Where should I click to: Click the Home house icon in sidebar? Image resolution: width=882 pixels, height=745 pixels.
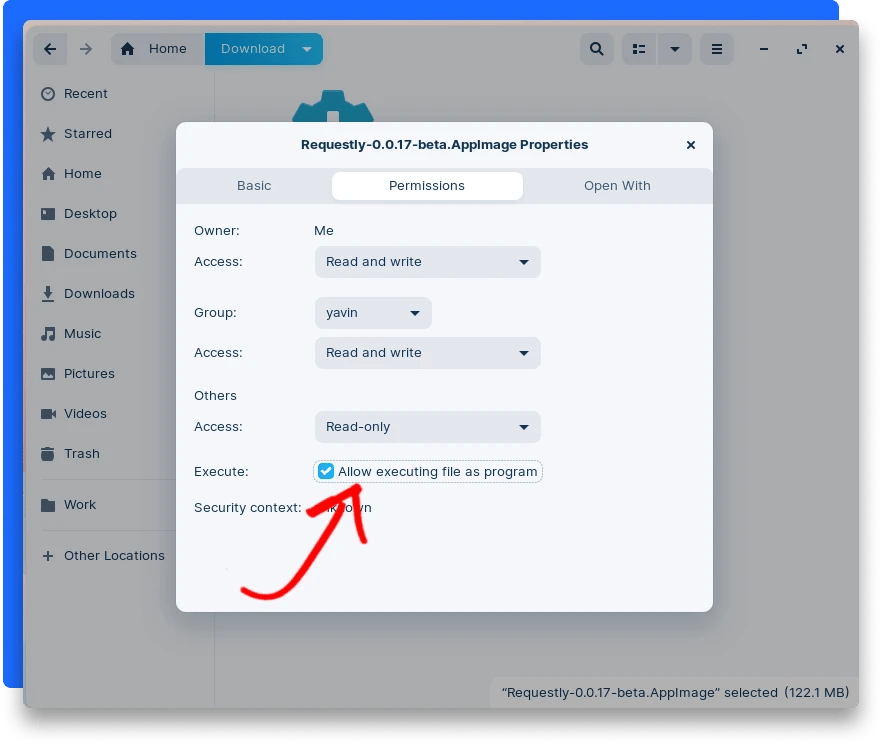[x=48, y=174]
